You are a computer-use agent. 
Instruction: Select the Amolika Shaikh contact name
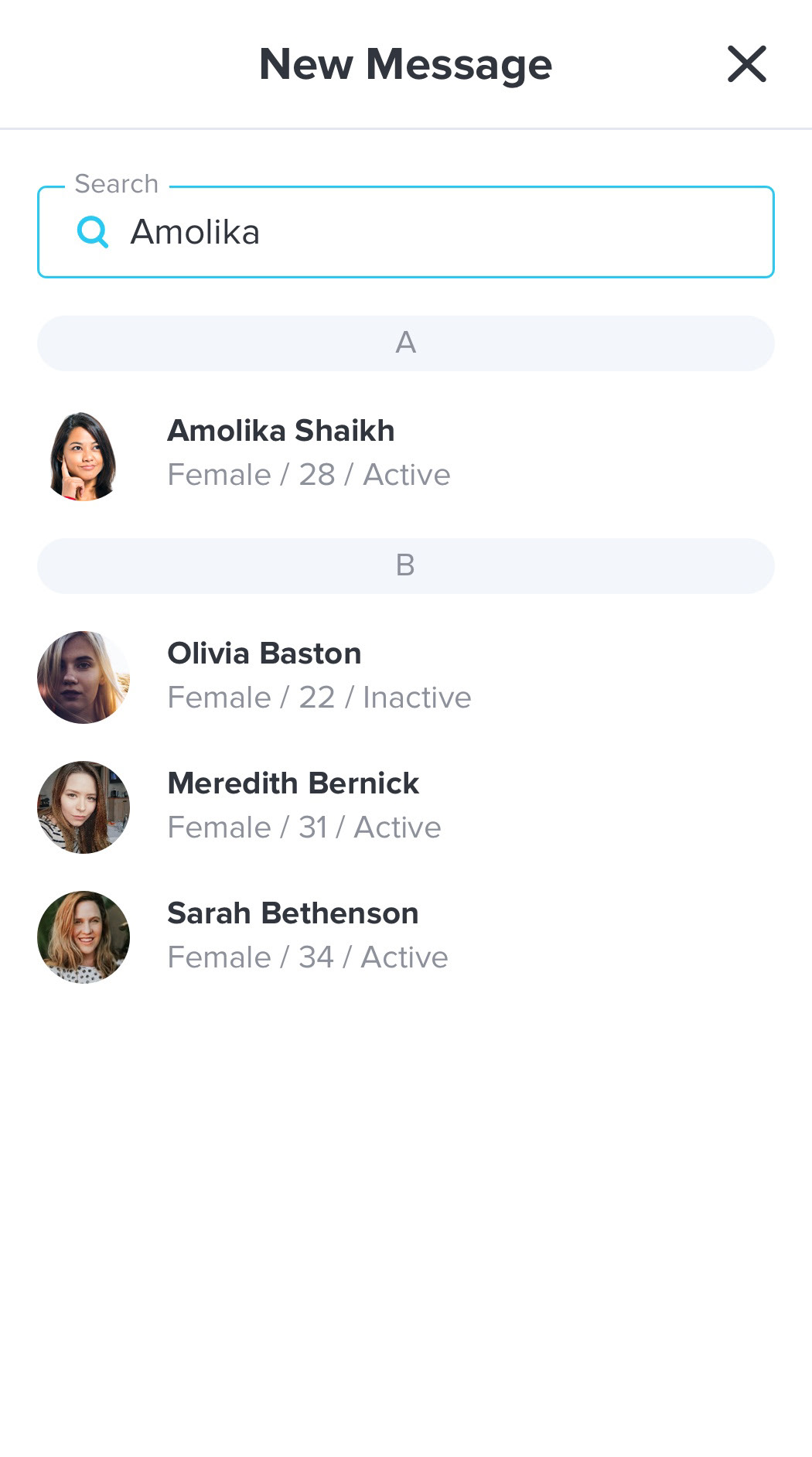point(281,431)
